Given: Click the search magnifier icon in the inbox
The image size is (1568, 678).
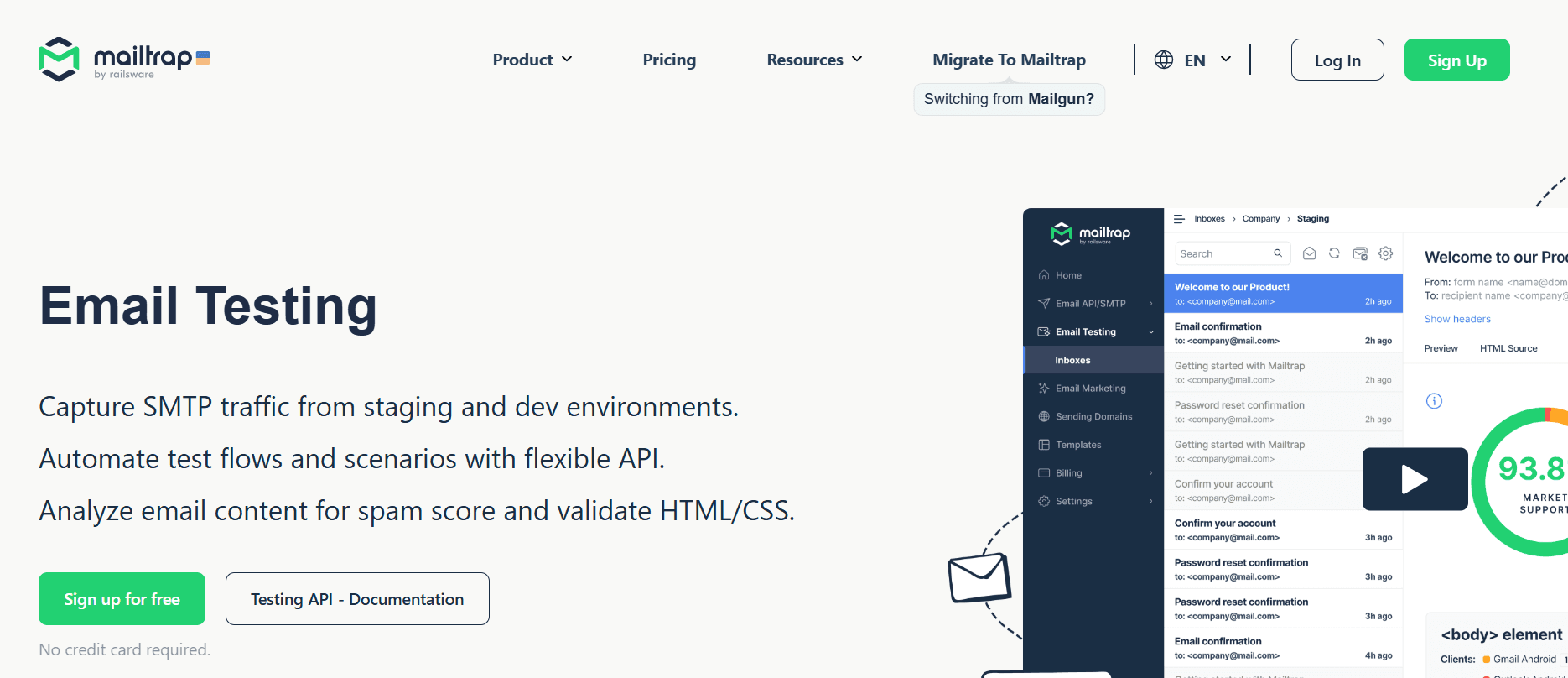Looking at the screenshot, I should point(1278,253).
